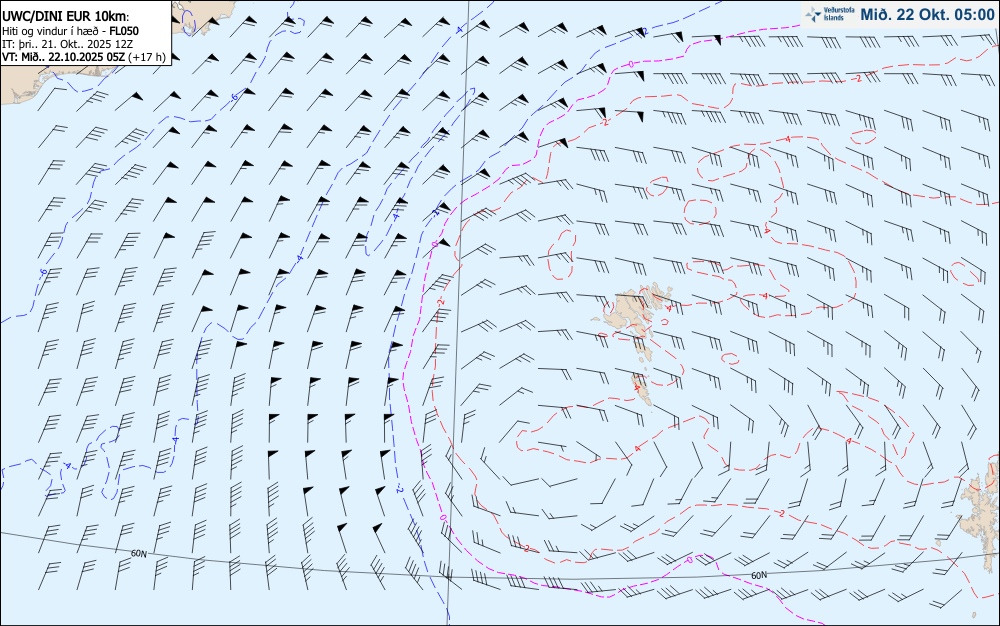1000x626 pixels.
Task: Click the 'UWC/DINI EUR 10km:' title
Action: (65, 17)
